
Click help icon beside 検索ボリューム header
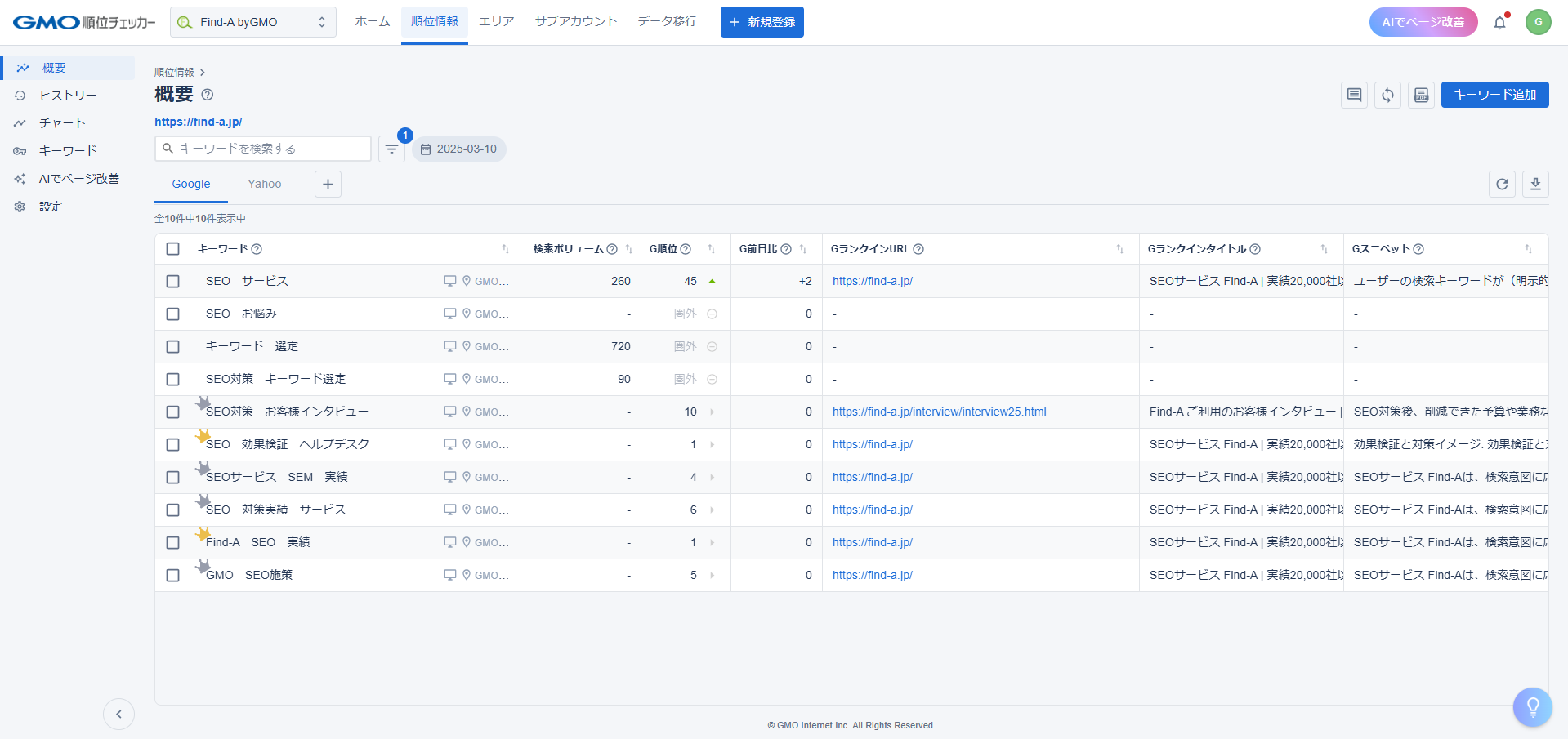click(612, 249)
